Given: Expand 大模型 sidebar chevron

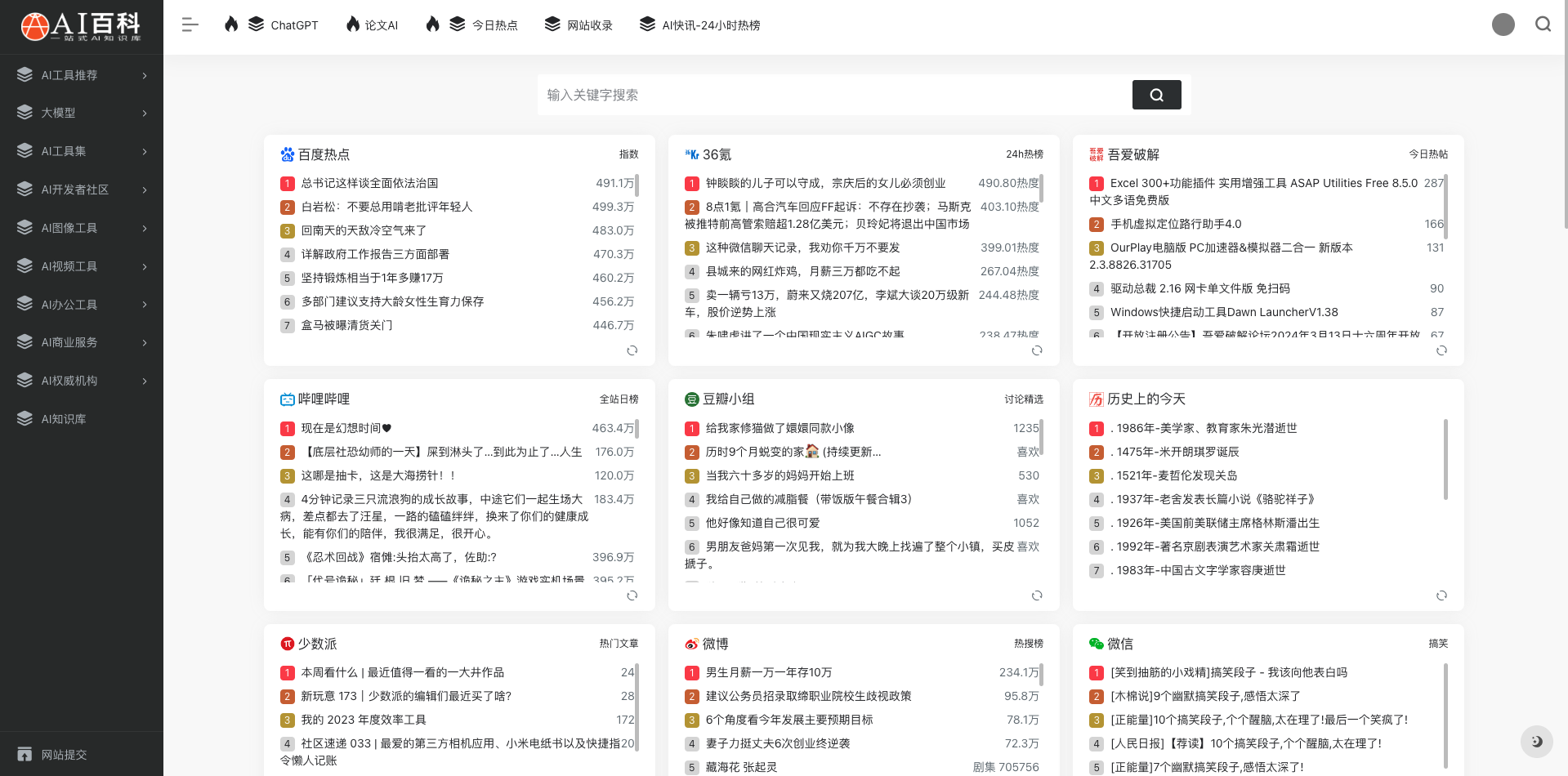Looking at the screenshot, I should pyautogui.click(x=145, y=113).
